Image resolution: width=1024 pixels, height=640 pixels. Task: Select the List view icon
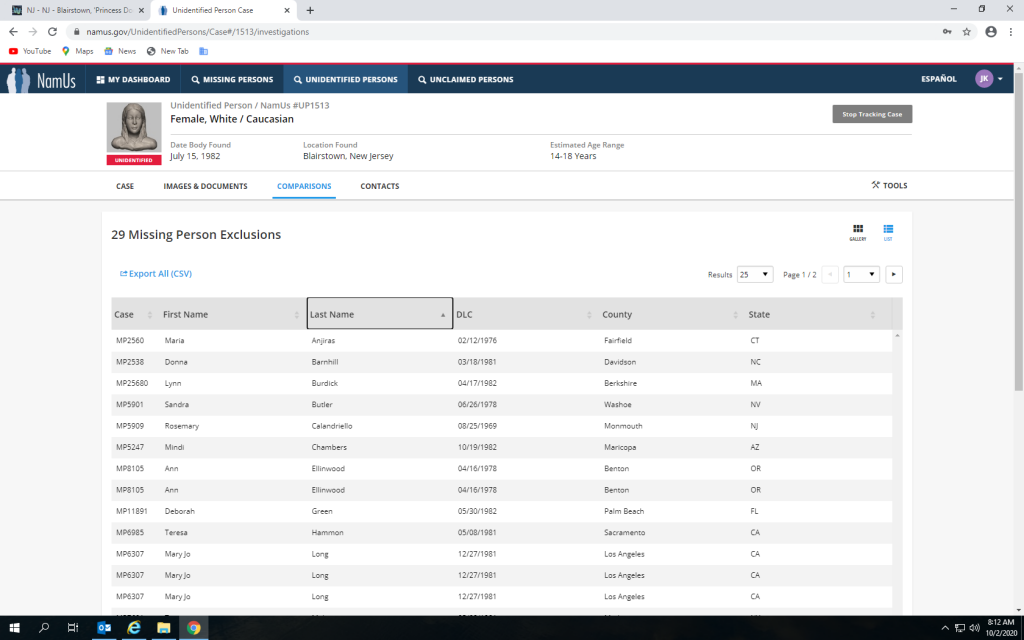(x=888, y=231)
